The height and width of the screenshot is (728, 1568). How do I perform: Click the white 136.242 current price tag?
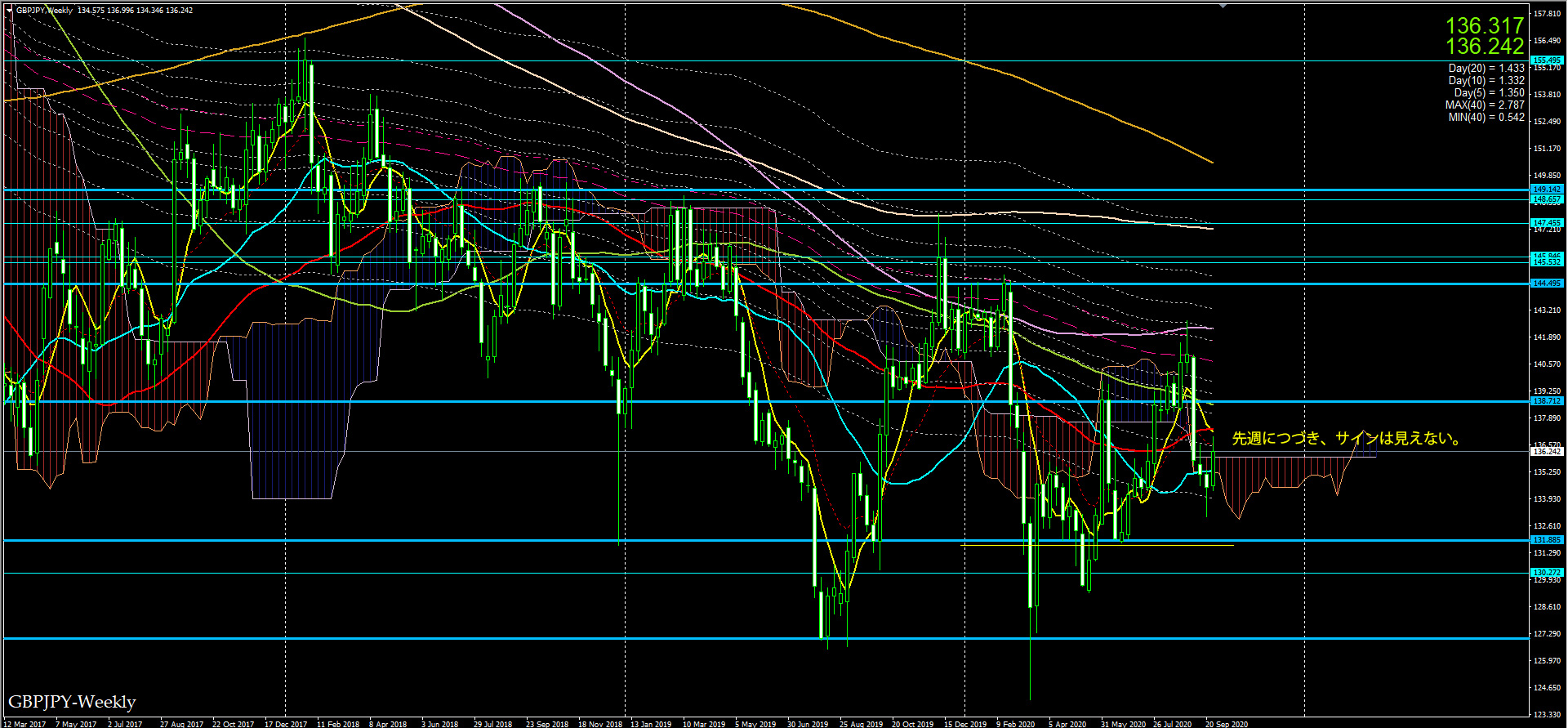point(1548,451)
